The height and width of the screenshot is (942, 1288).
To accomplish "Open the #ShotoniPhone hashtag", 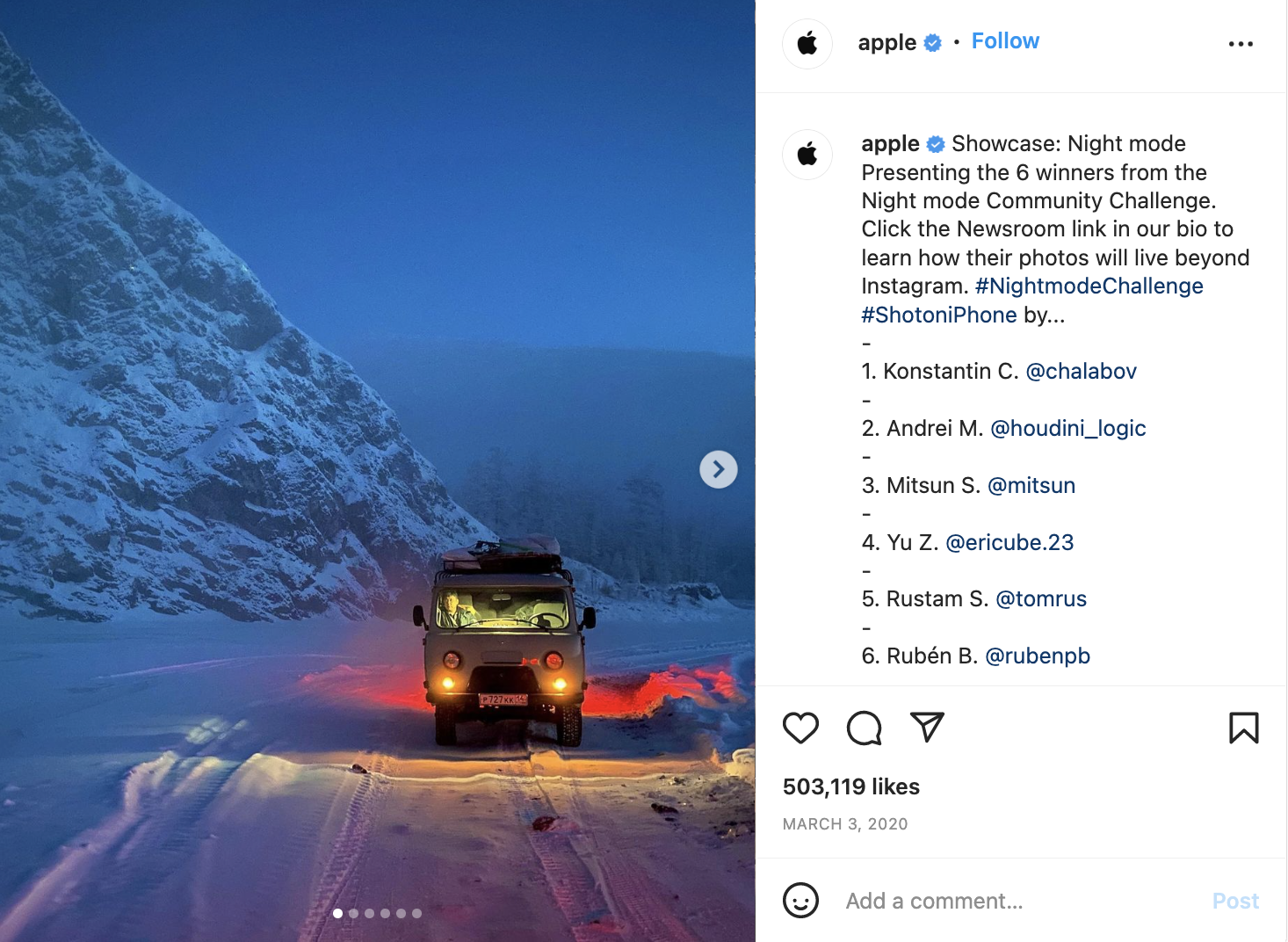I will (939, 315).
